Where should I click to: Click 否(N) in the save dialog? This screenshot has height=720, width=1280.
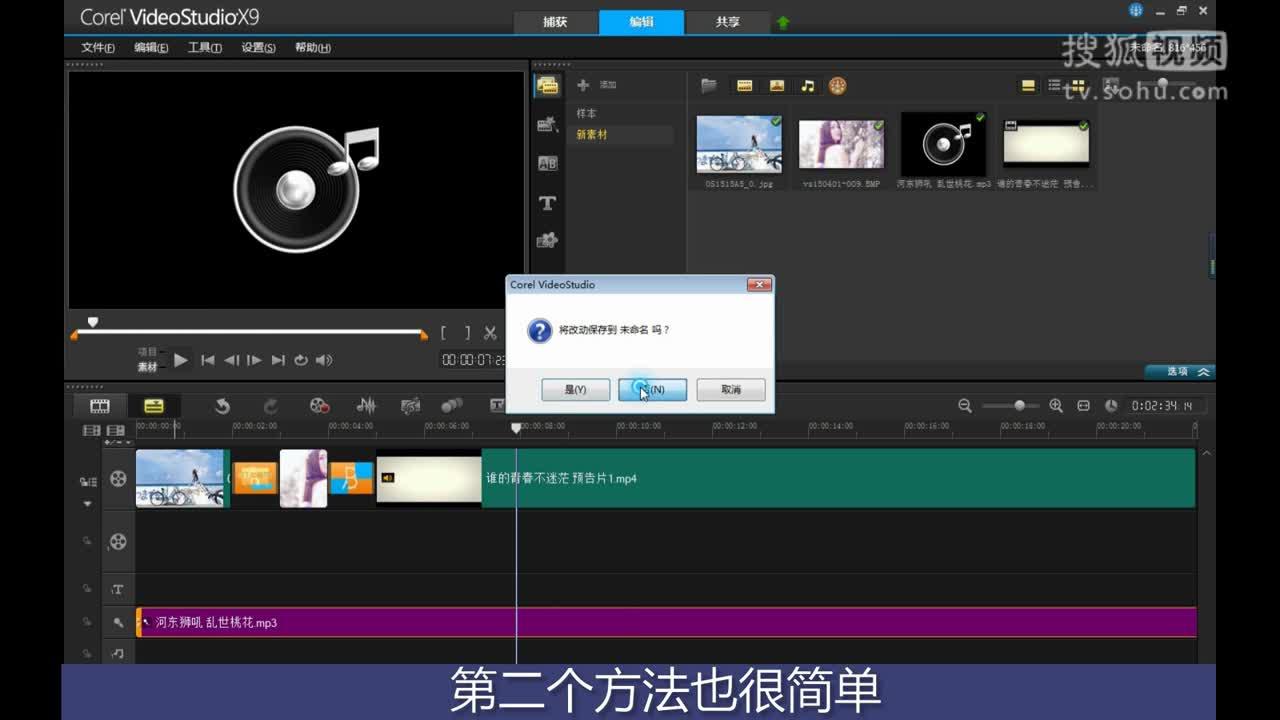[651, 389]
